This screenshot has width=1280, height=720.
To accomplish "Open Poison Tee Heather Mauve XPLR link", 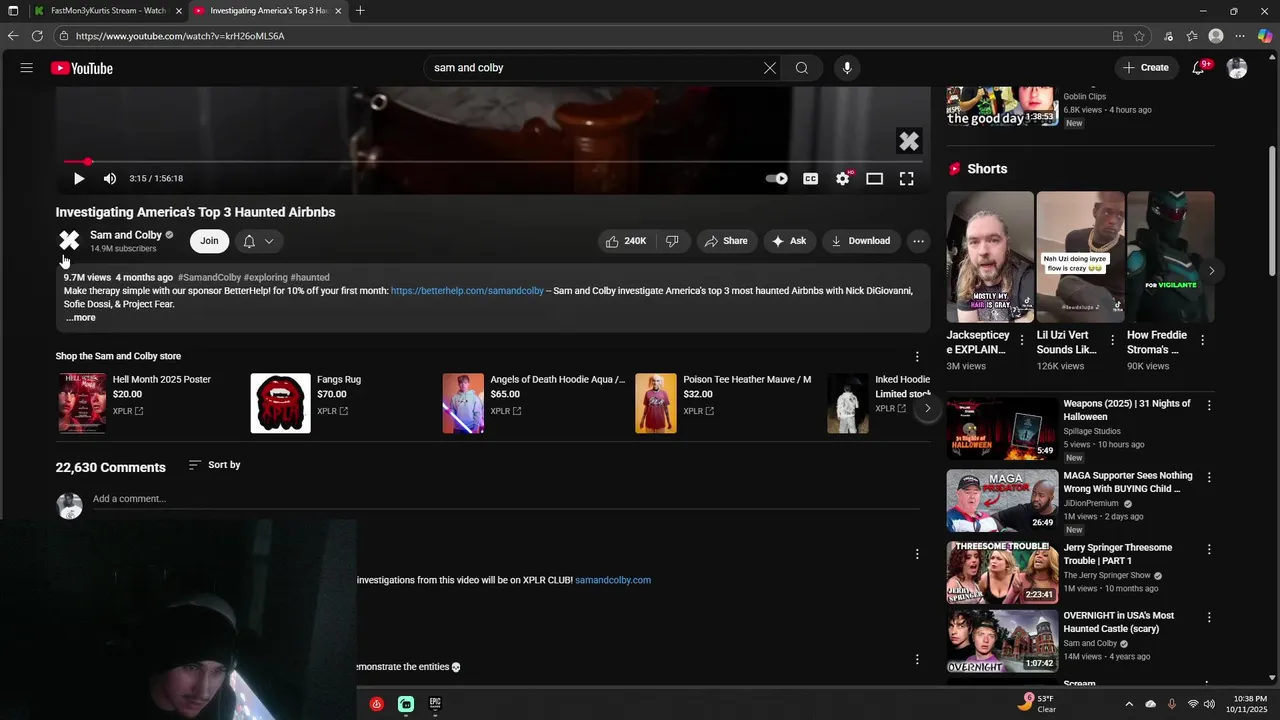I will click(x=698, y=411).
